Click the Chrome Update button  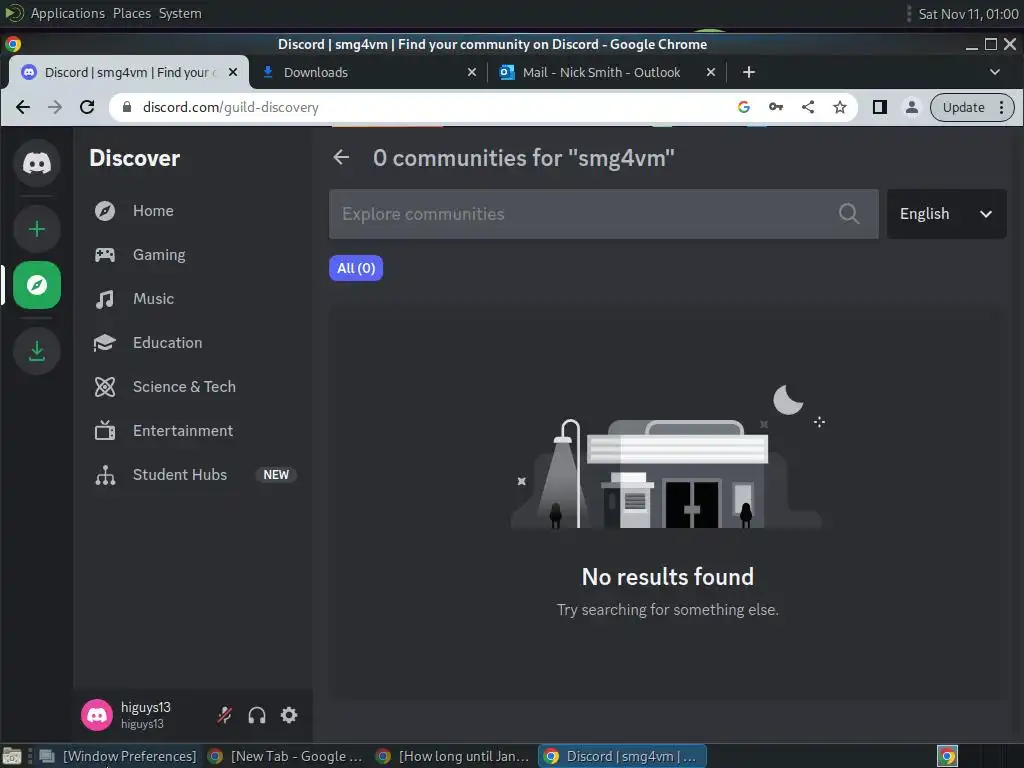[x=963, y=107]
